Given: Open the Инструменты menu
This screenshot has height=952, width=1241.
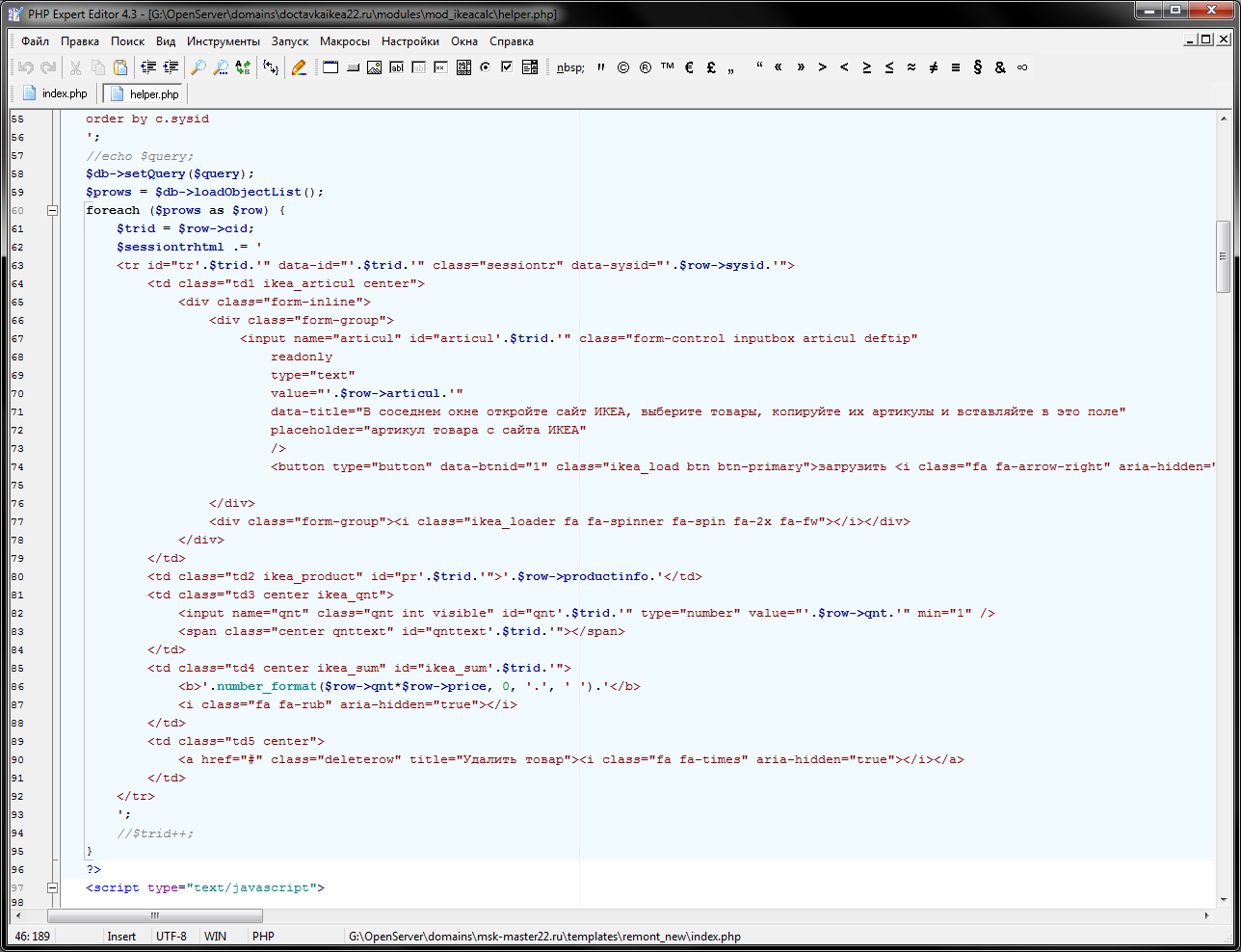Looking at the screenshot, I should click(x=223, y=41).
